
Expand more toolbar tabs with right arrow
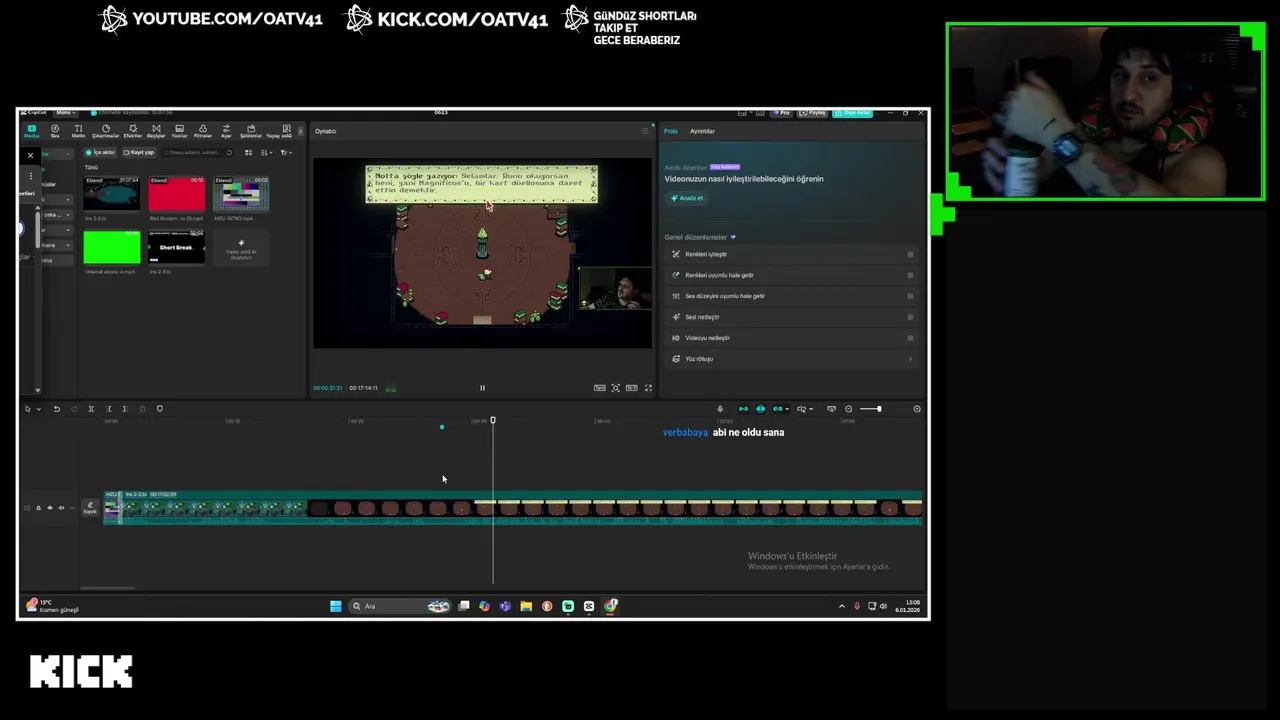point(300,131)
